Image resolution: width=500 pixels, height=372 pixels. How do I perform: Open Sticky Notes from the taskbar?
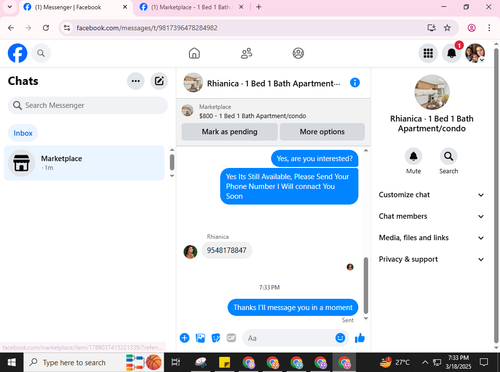pyautogui.click(x=224, y=362)
